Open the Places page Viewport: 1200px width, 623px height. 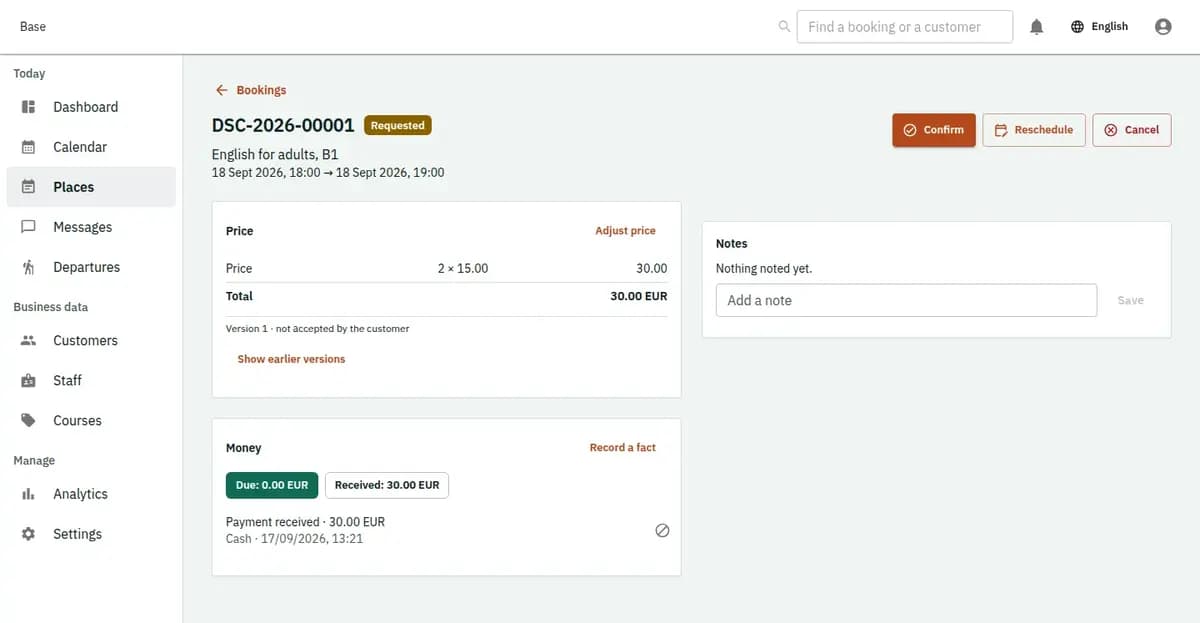coord(91,187)
